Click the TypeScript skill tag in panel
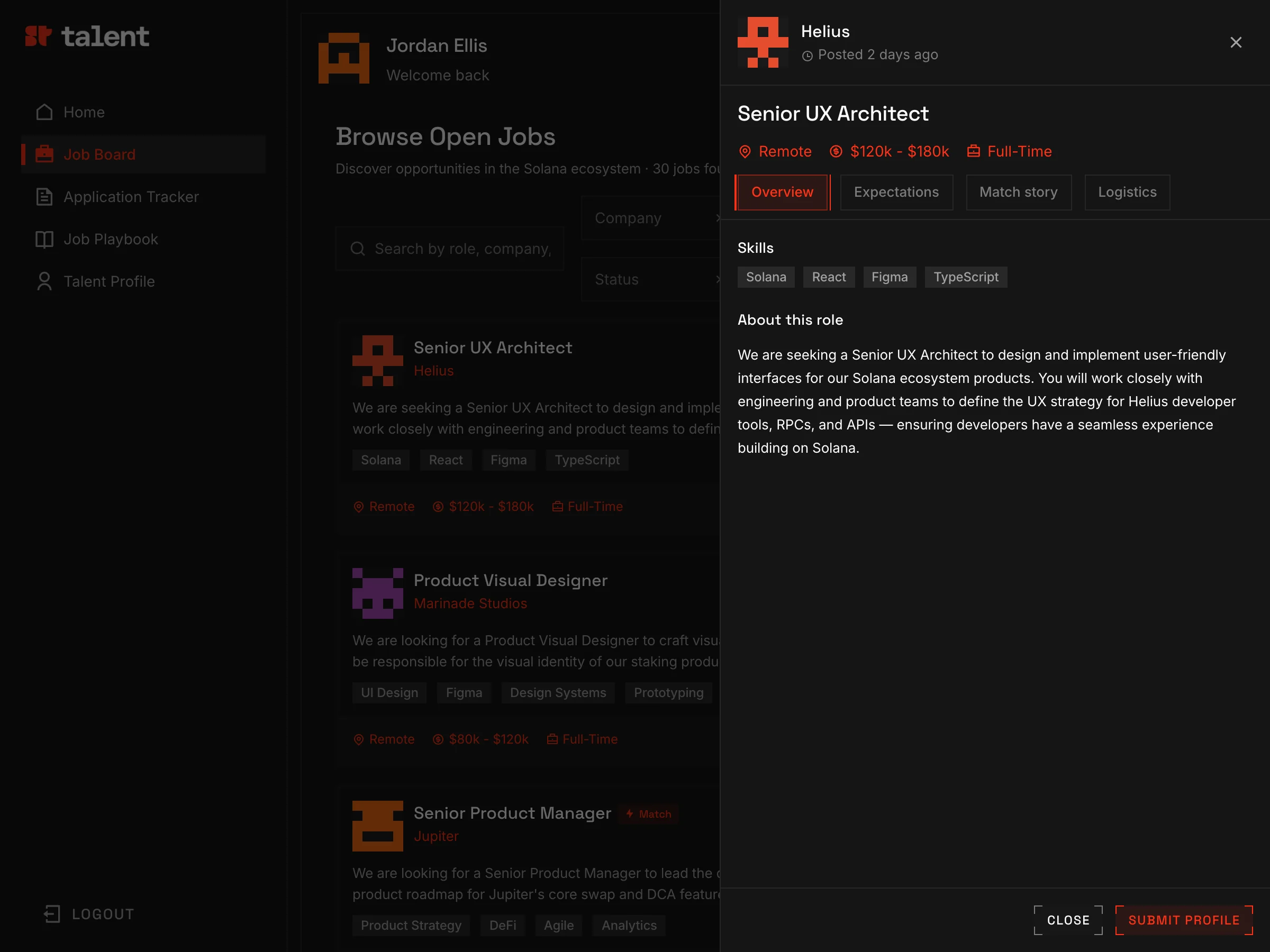This screenshot has width=1270, height=952. [966, 277]
